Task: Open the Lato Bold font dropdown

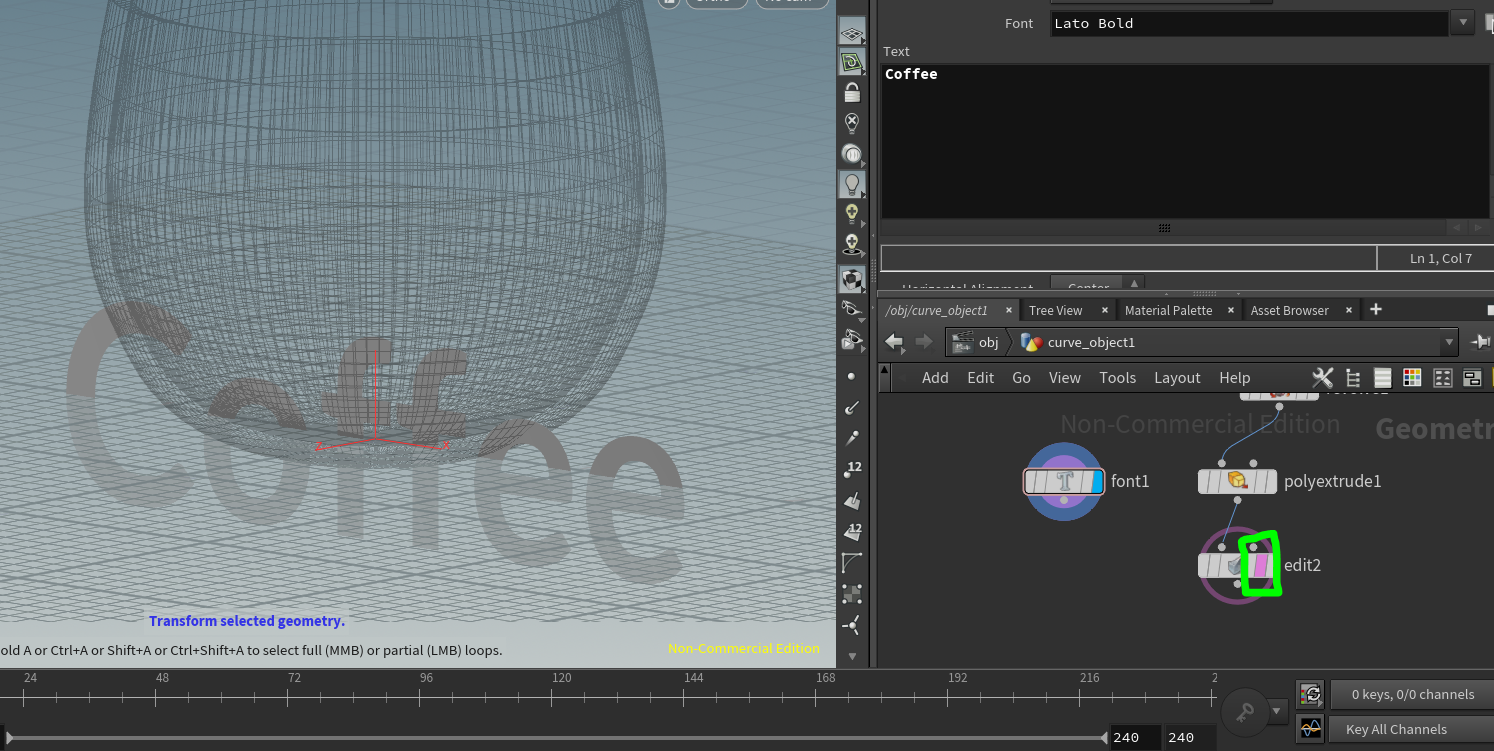Action: click(x=1462, y=22)
